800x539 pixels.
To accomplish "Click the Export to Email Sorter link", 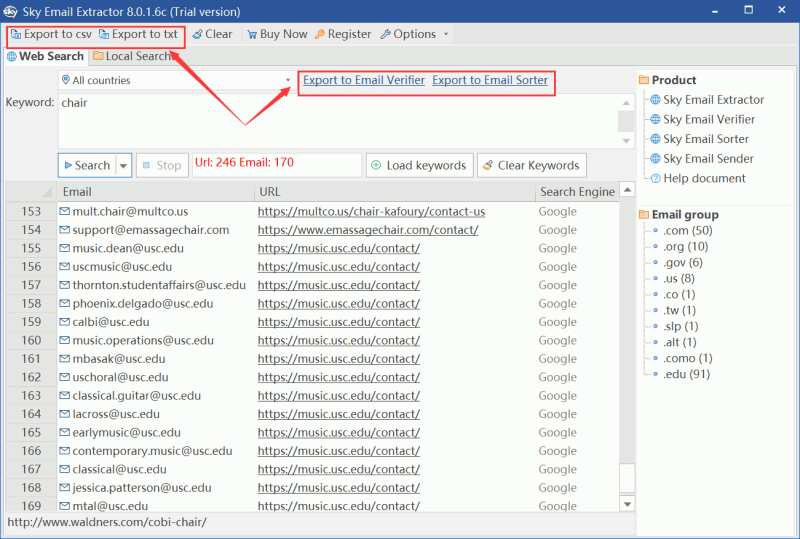I will 490,80.
